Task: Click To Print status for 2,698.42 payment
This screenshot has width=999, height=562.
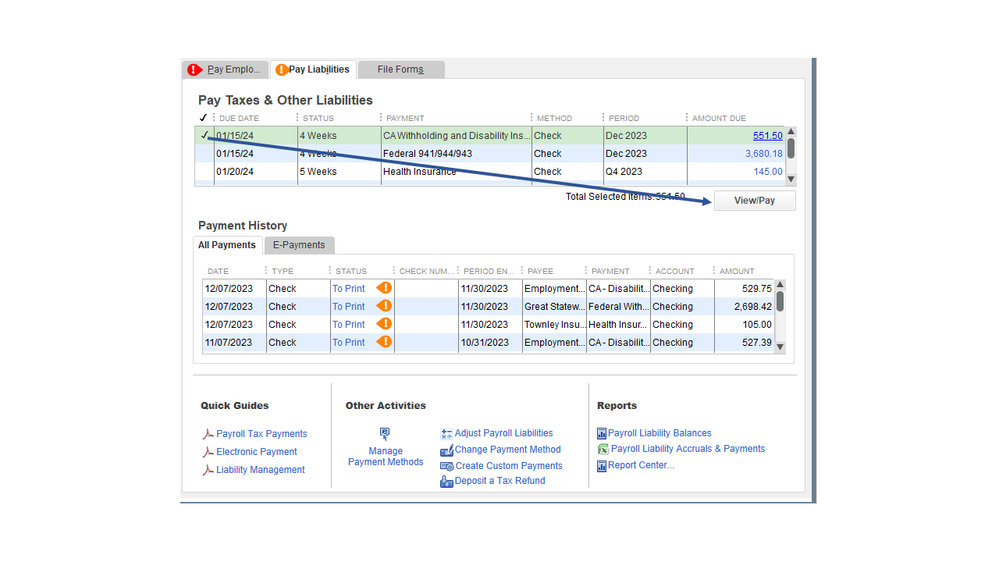Action: tap(349, 306)
